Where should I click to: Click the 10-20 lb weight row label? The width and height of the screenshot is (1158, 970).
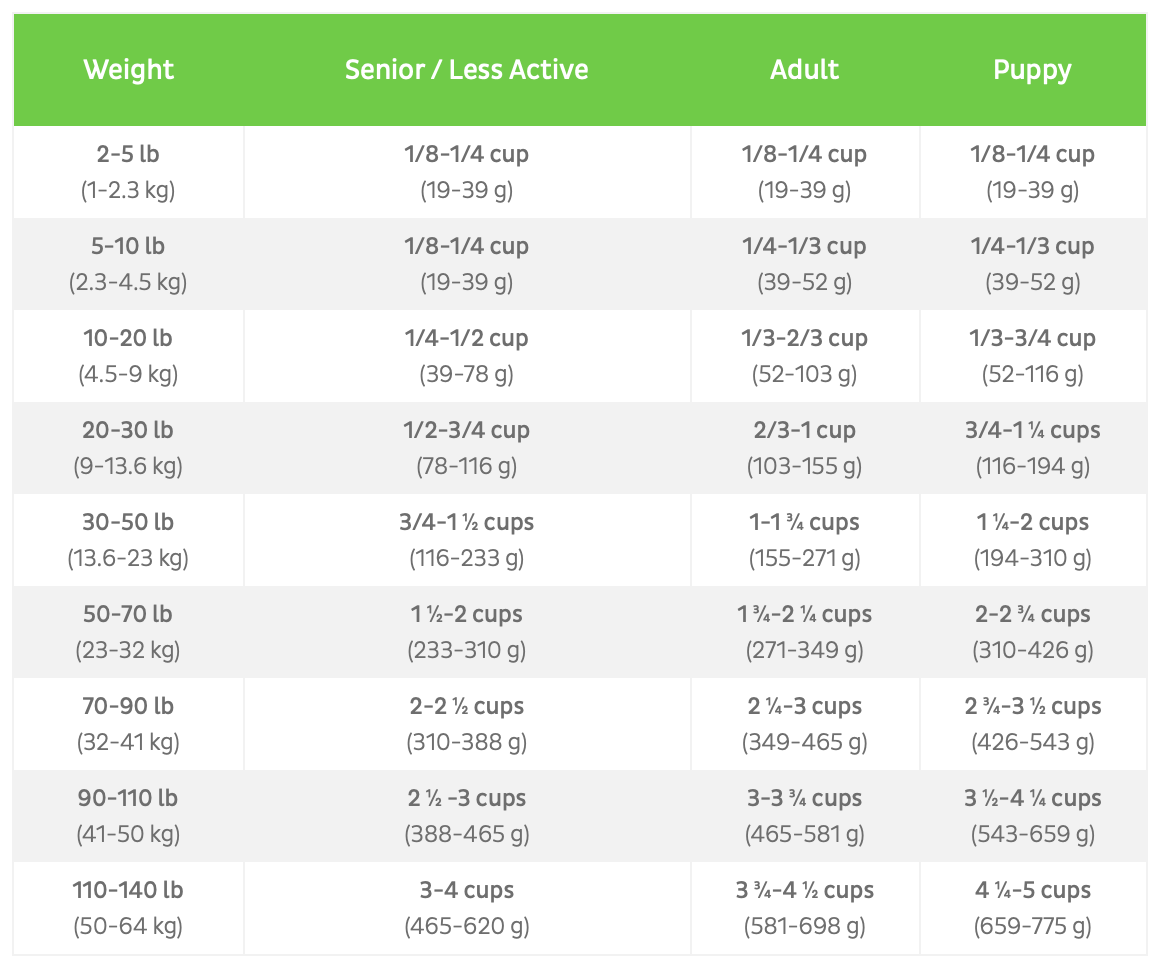[128, 356]
